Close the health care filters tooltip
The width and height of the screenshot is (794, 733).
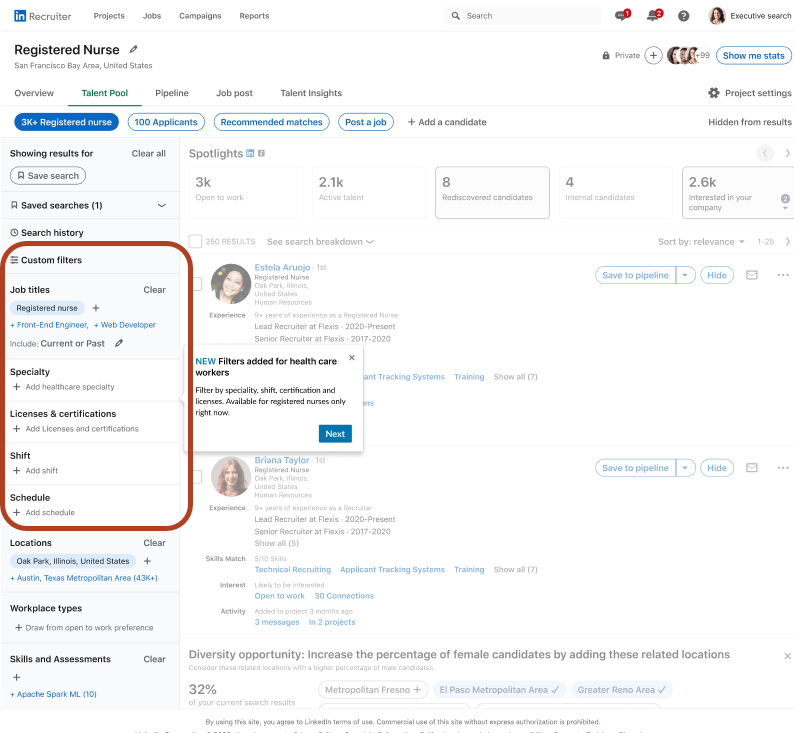click(351, 357)
